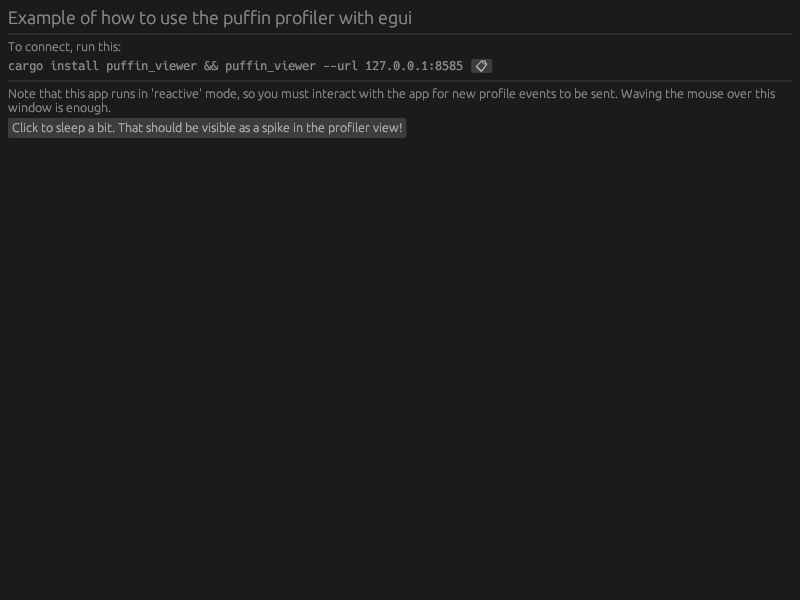Click the puffin profiler heading text
The image size is (800, 600).
[210, 18]
